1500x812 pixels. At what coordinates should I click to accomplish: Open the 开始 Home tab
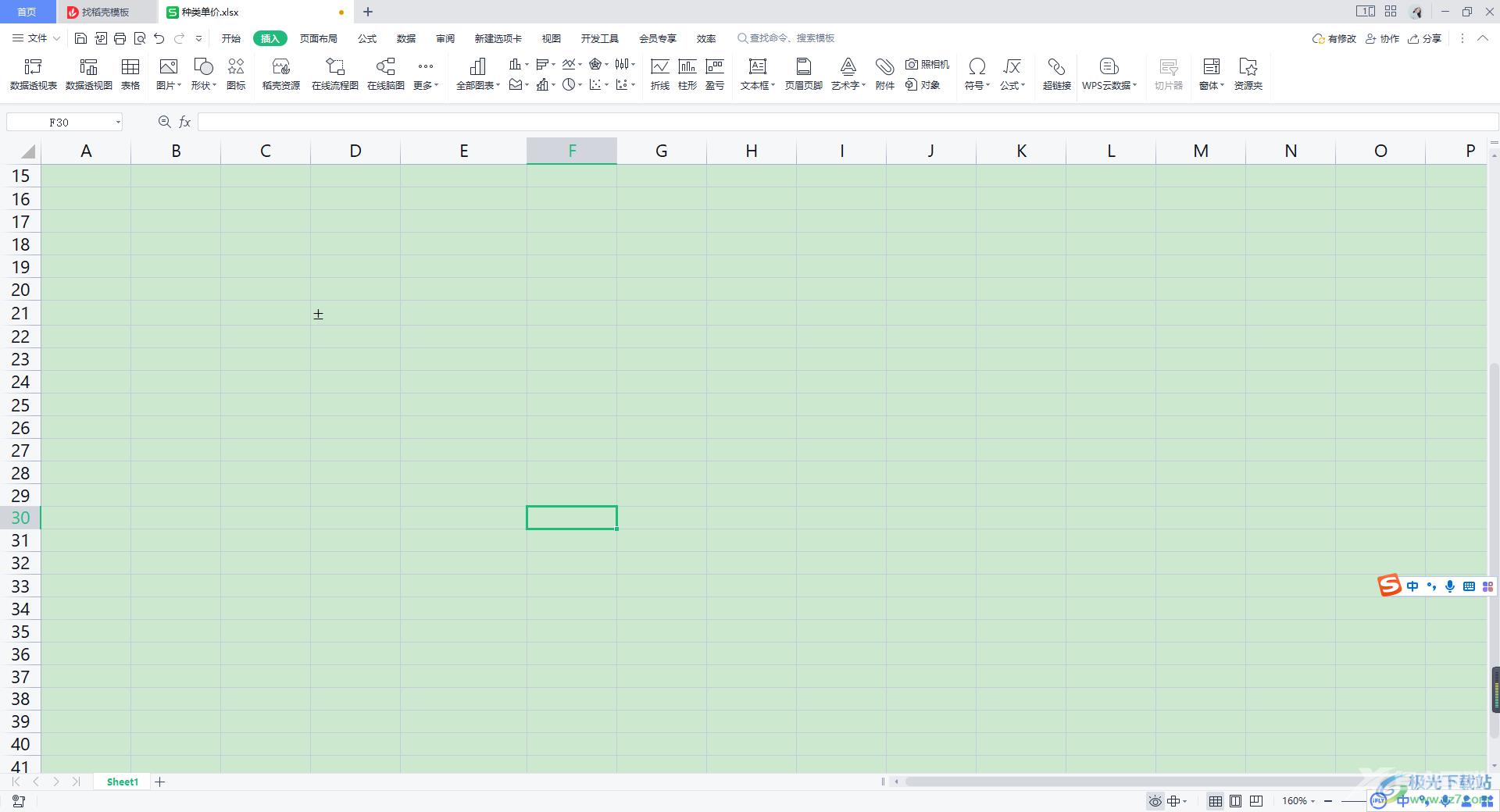point(231,38)
